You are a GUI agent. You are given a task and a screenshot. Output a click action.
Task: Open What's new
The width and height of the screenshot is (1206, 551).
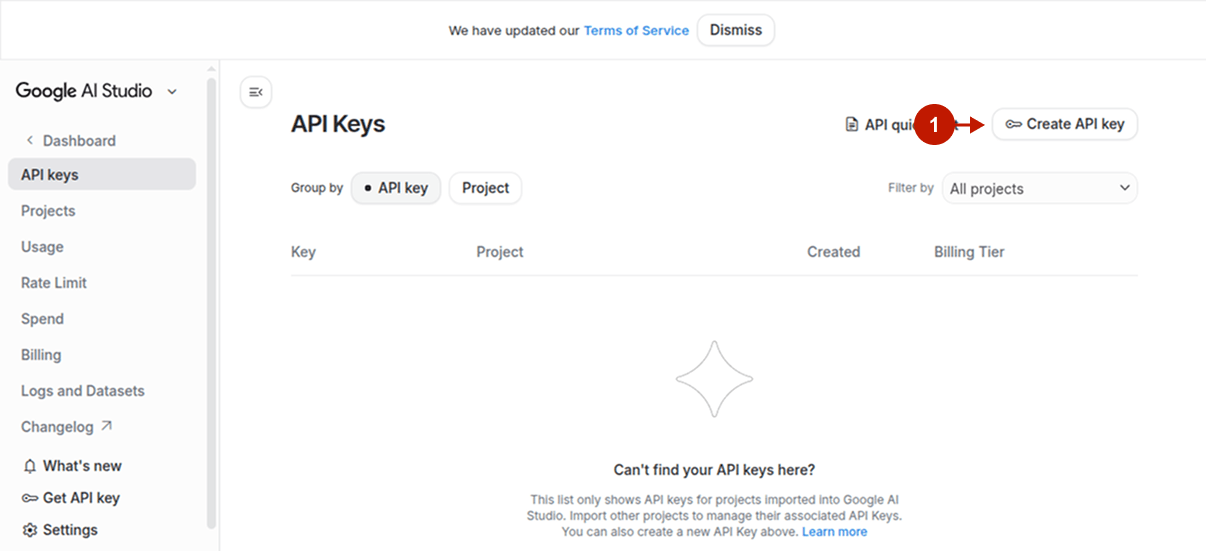coord(82,466)
